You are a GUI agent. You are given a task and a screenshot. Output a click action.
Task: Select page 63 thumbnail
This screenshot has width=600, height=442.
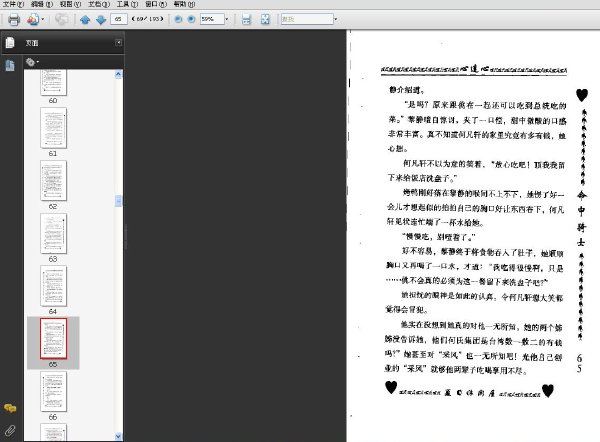coord(53,233)
